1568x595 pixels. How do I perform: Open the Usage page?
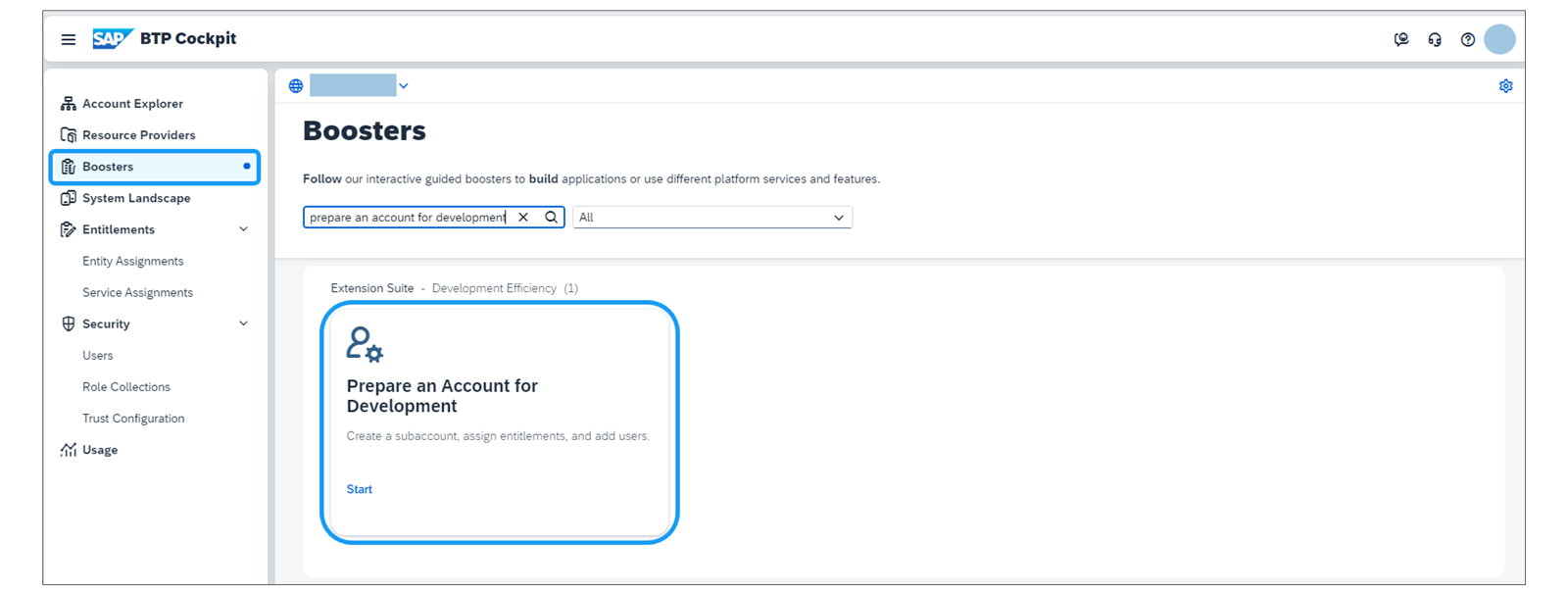coord(100,450)
